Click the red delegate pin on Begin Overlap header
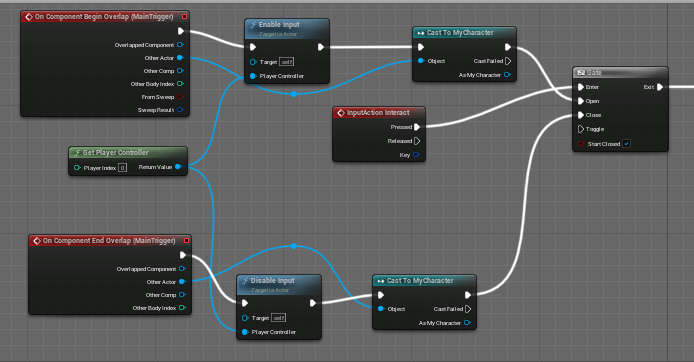The width and height of the screenshot is (694, 362). pyautogui.click(x=185, y=16)
